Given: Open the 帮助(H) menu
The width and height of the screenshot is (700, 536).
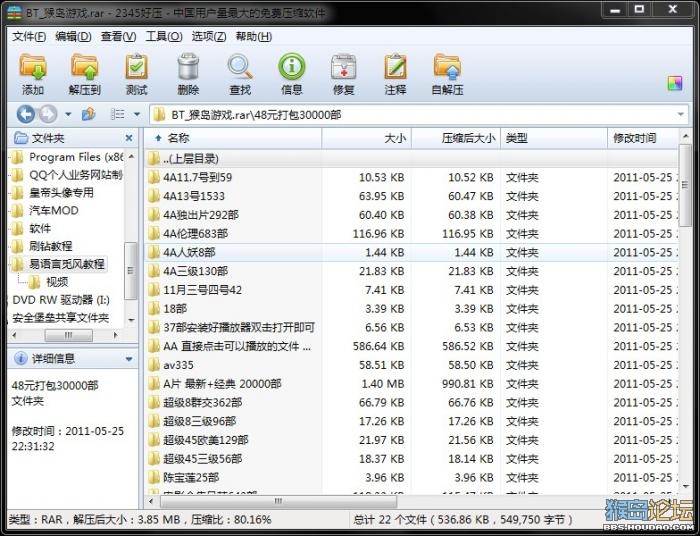Looking at the screenshot, I should (x=254, y=37).
